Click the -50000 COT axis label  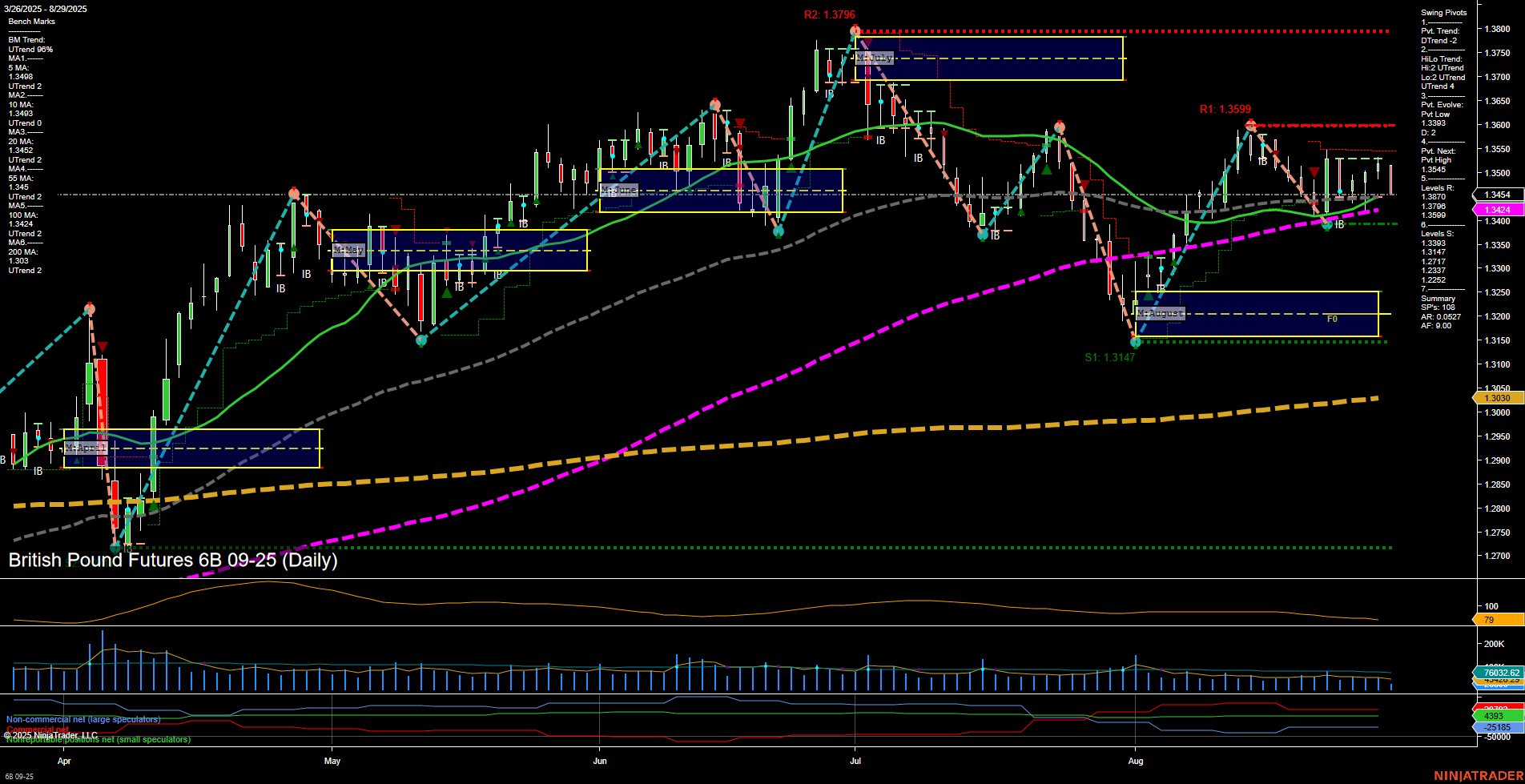pyautogui.click(x=1496, y=737)
